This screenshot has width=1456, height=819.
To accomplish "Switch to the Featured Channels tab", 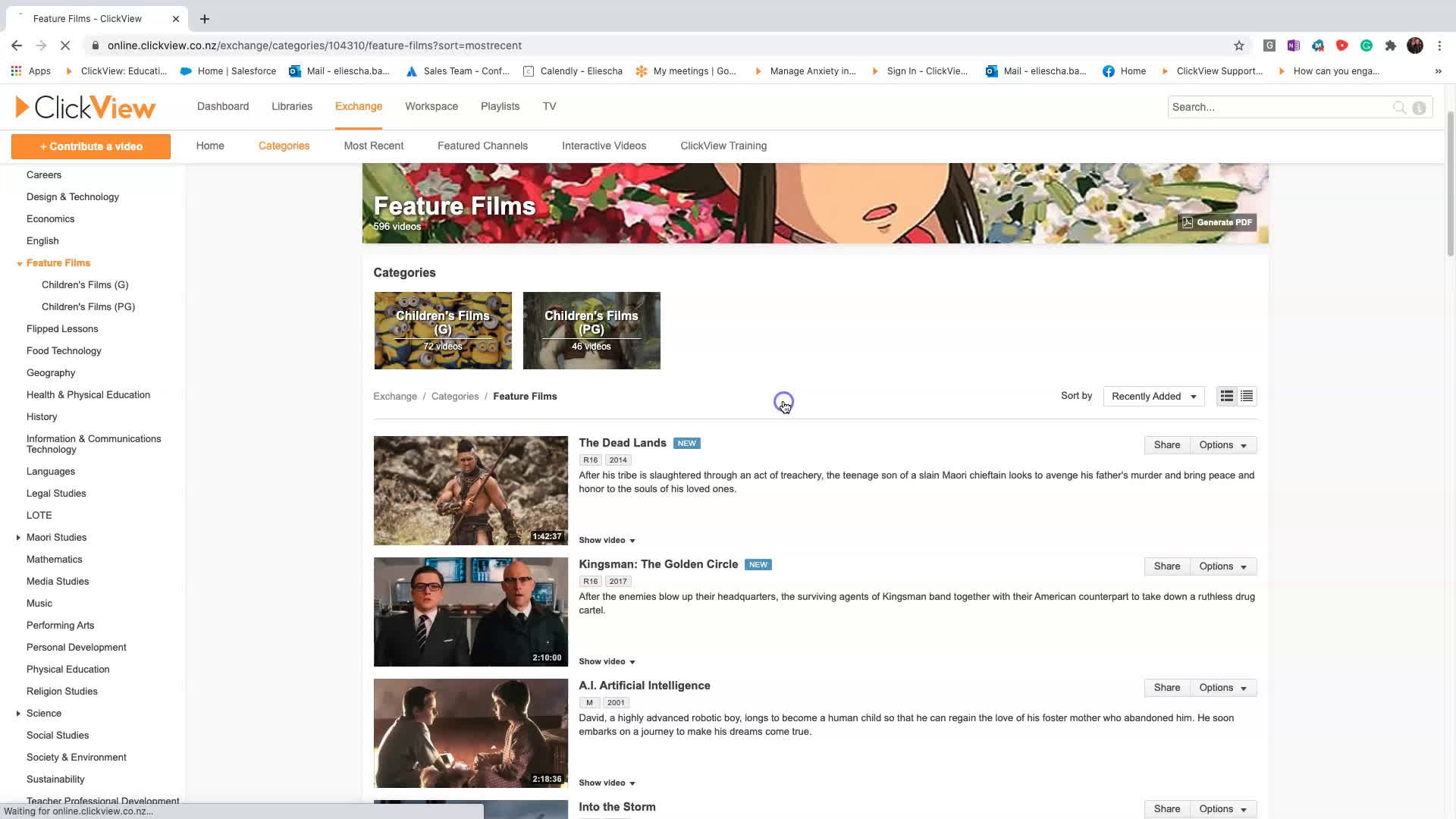I will tap(482, 146).
